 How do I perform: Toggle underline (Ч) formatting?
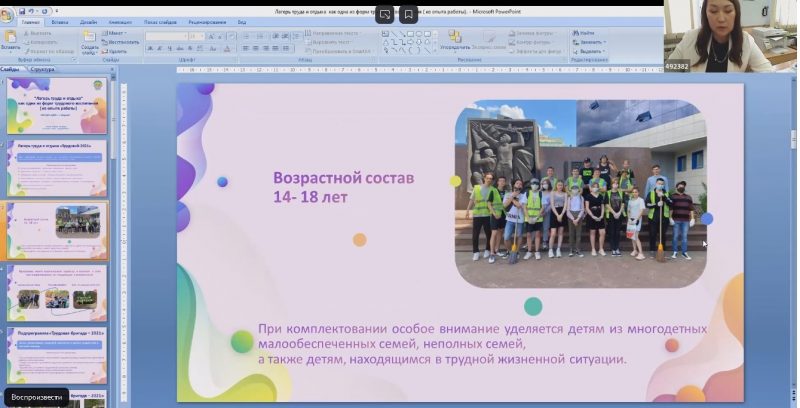click(169, 48)
